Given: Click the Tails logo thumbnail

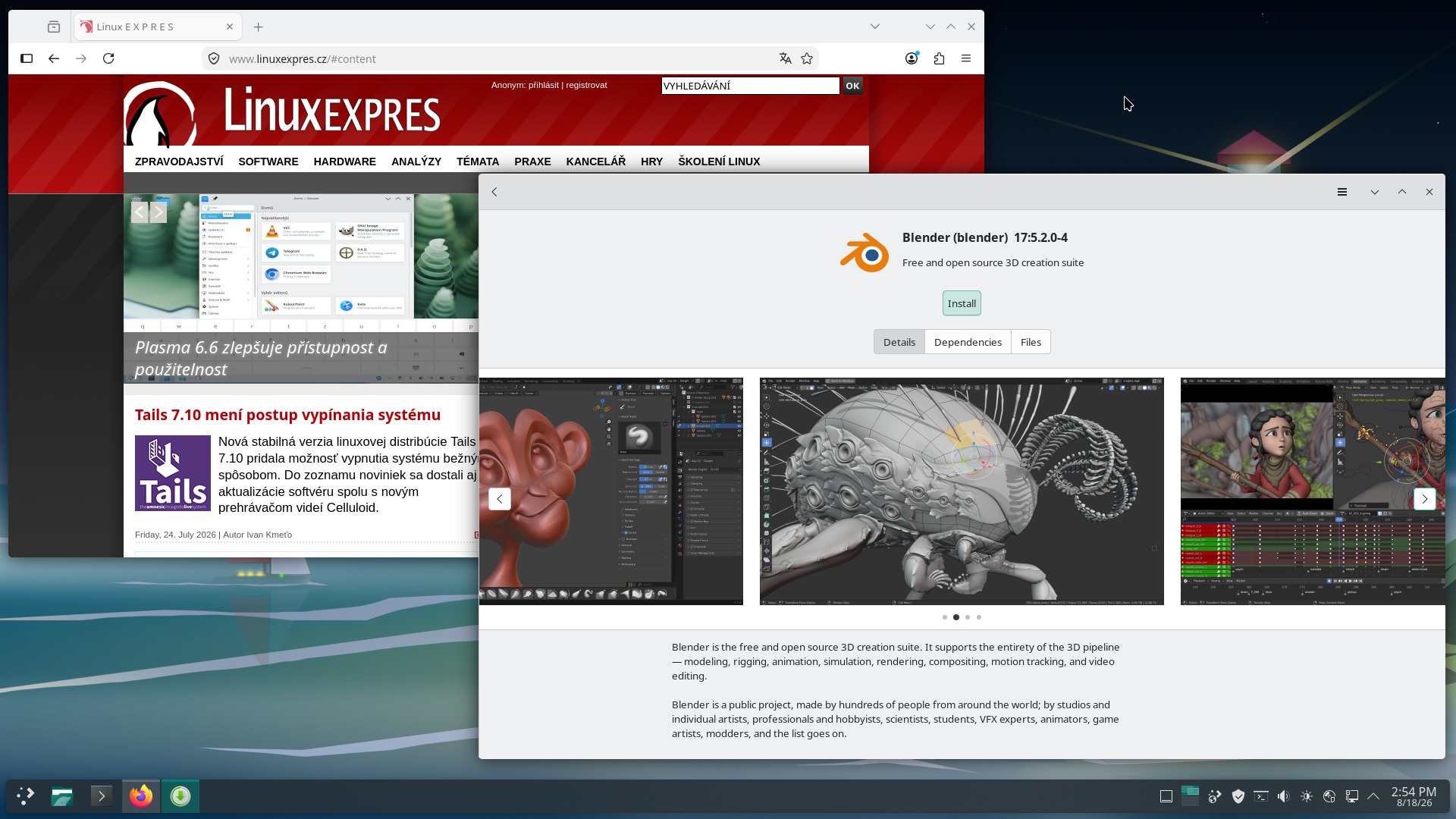Looking at the screenshot, I should [173, 473].
